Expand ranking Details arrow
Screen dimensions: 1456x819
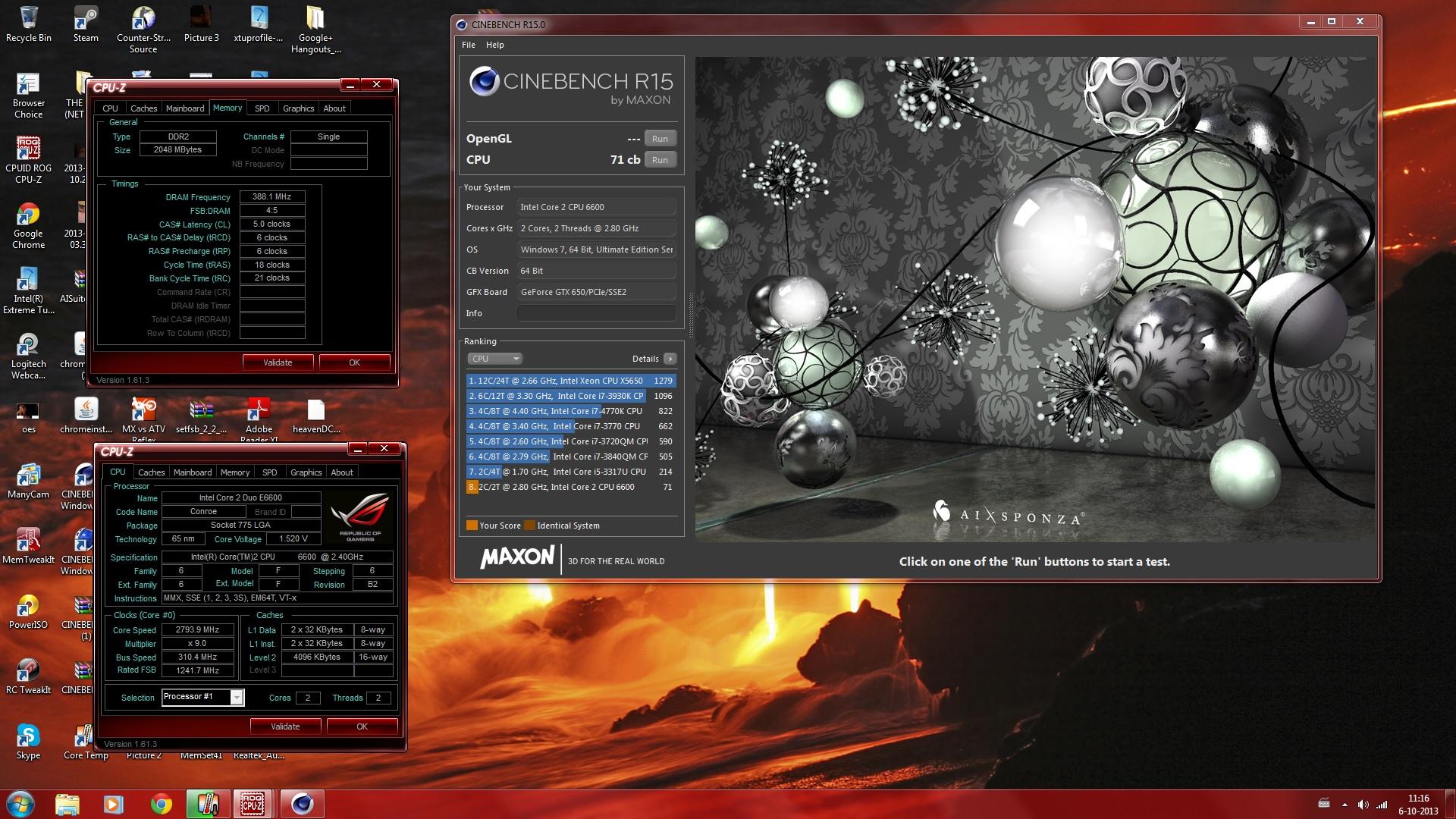pos(670,359)
